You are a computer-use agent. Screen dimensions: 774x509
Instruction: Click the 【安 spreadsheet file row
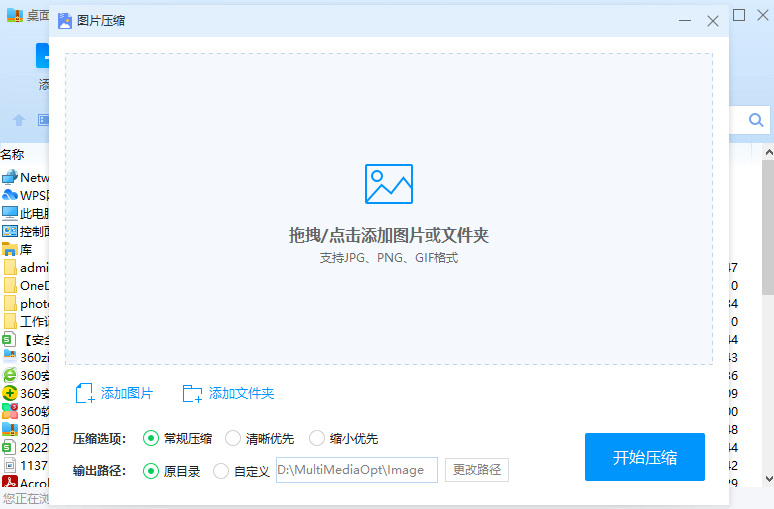25,339
